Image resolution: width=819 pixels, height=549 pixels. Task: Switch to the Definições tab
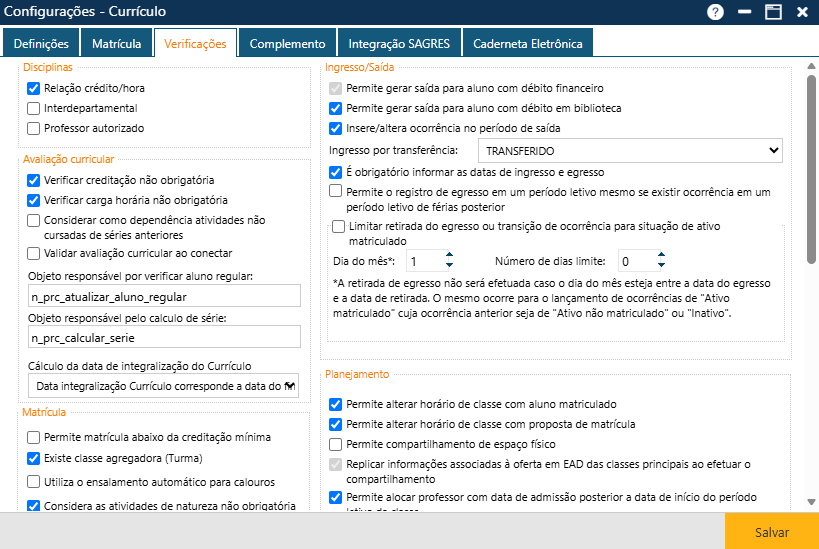41,43
